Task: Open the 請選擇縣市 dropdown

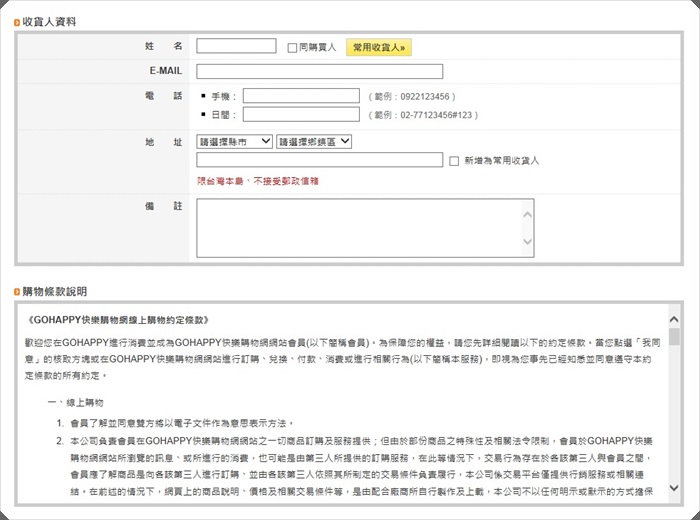Action: [x=234, y=142]
